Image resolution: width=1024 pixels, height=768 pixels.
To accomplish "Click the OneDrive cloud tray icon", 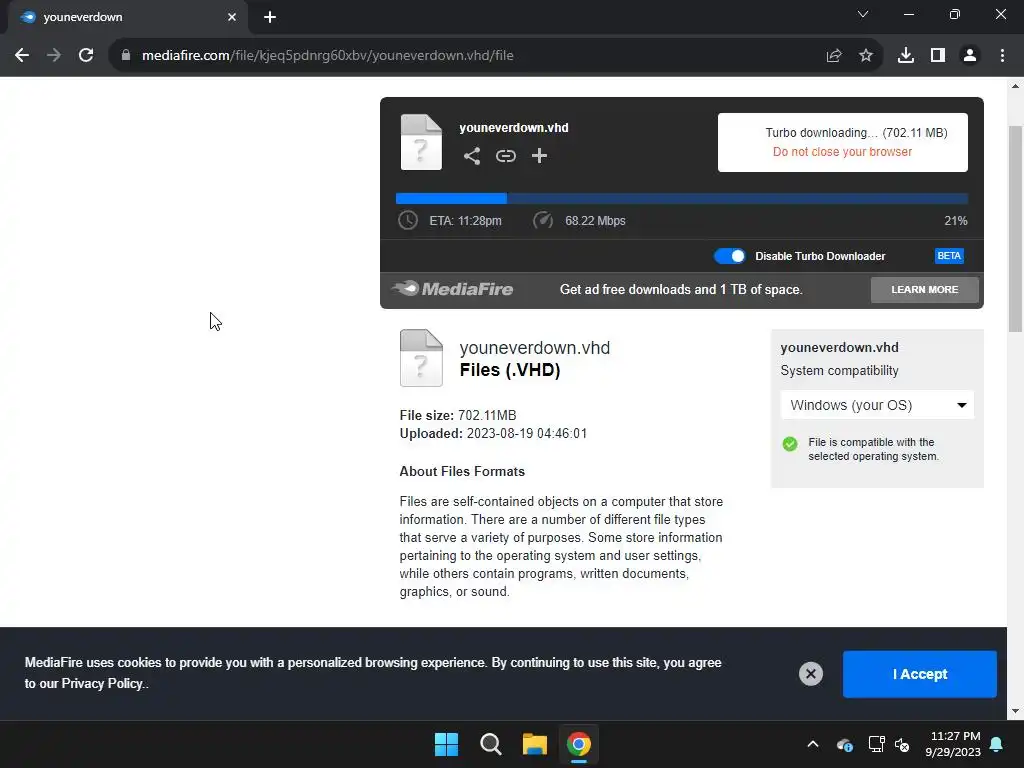I will tap(844, 744).
